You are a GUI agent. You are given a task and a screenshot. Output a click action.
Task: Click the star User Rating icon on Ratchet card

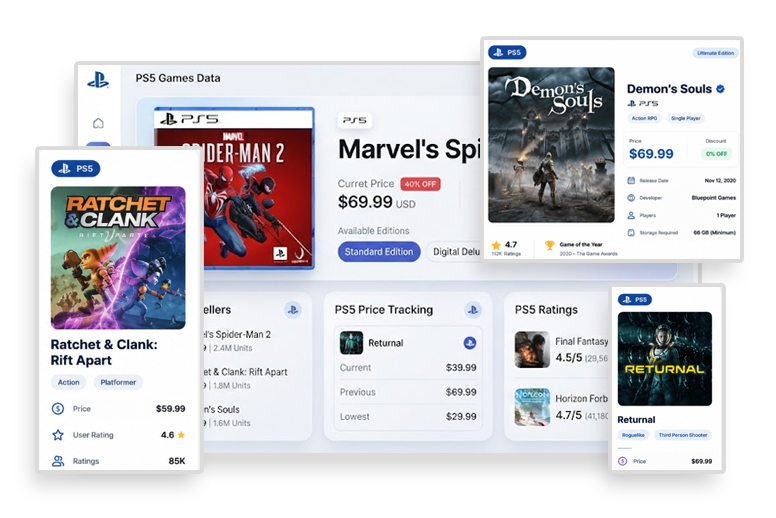coord(58,435)
